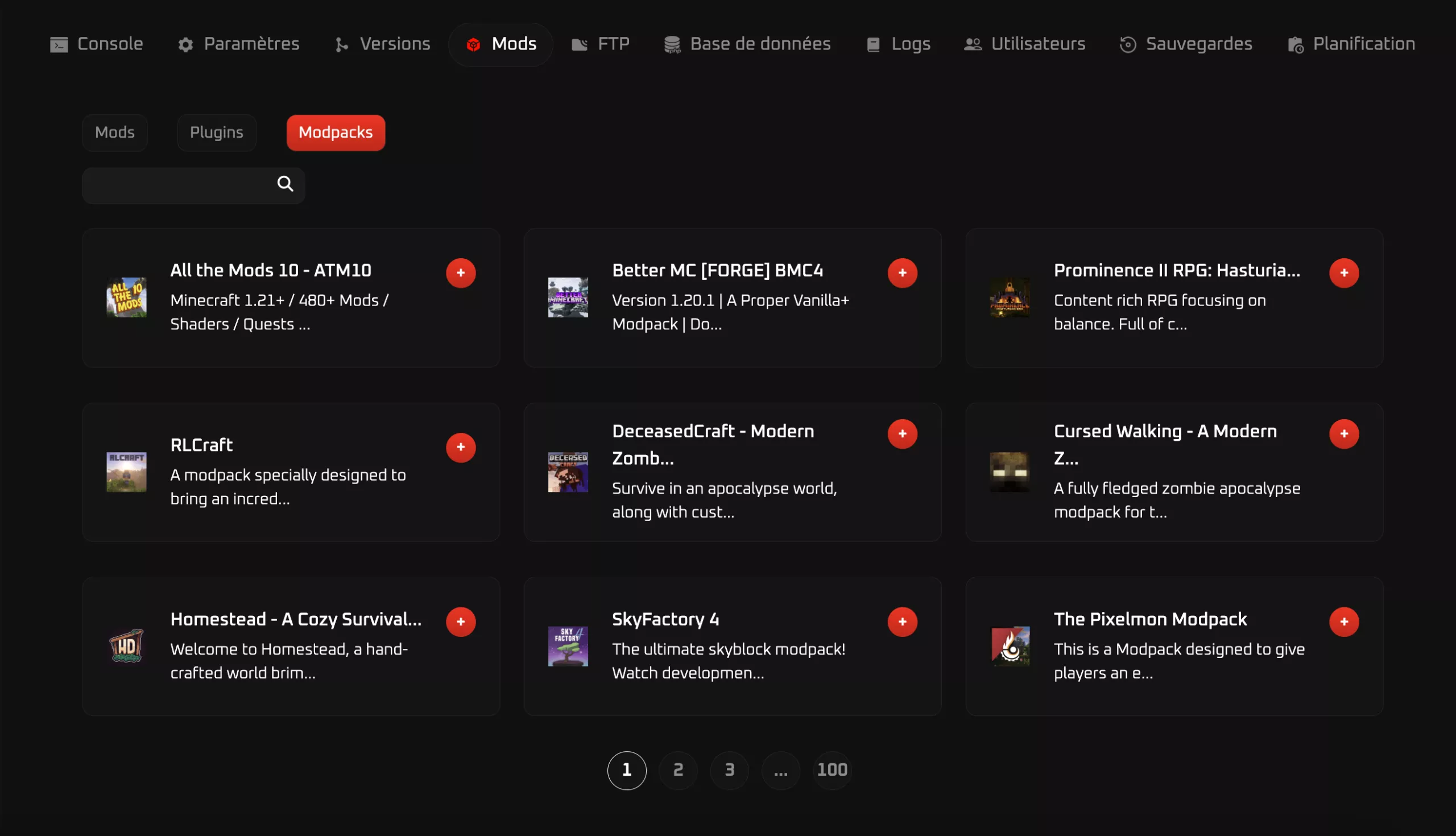Open the RLCraft title
The height and width of the screenshot is (836, 1456).
pos(201,445)
